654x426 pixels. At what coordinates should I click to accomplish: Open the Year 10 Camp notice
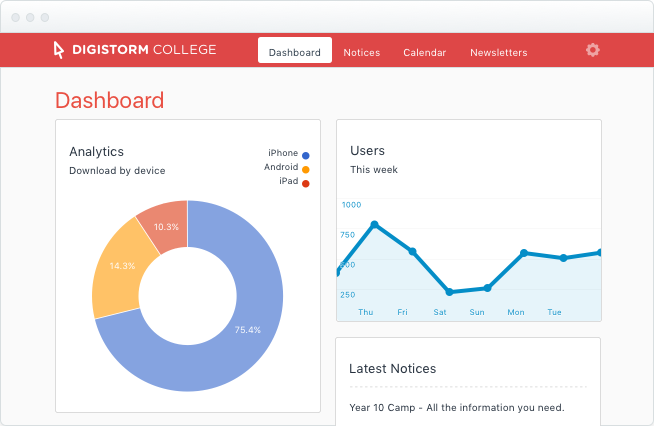click(x=457, y=408)
